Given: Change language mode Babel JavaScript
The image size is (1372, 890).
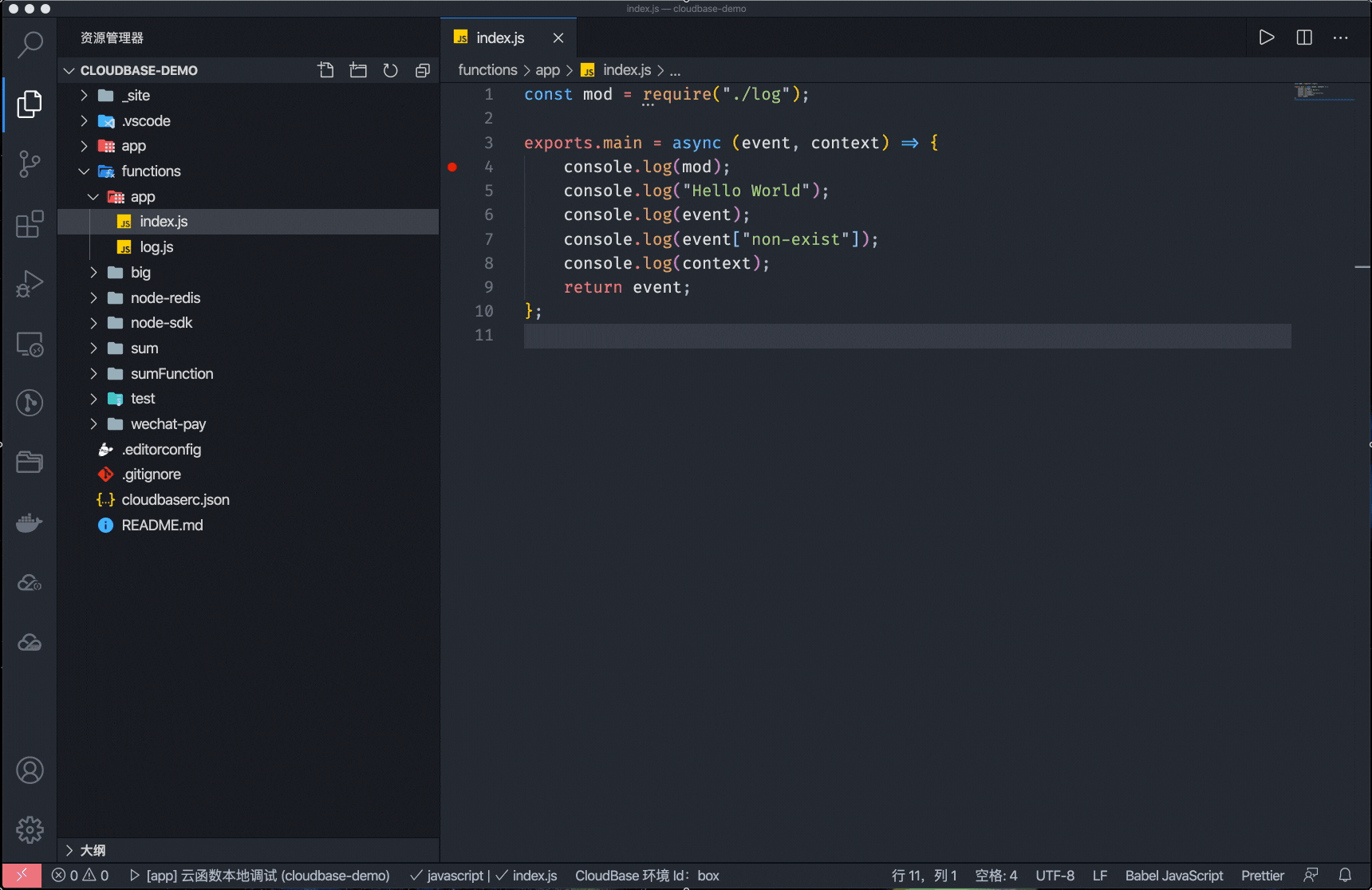Looking at the screenshot, I should [1173, 875].
